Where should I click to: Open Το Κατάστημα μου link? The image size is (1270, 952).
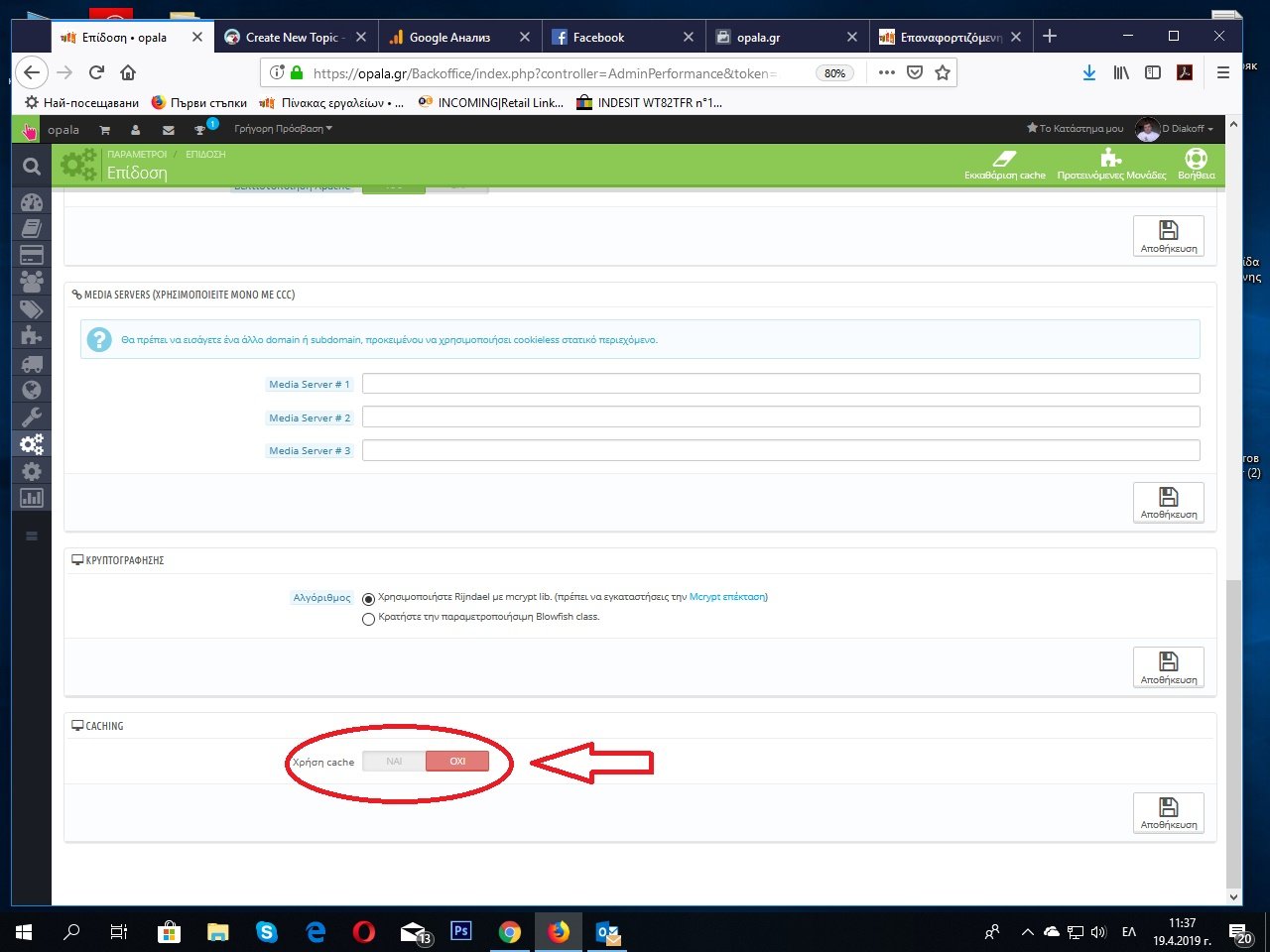coord(1076,129)
